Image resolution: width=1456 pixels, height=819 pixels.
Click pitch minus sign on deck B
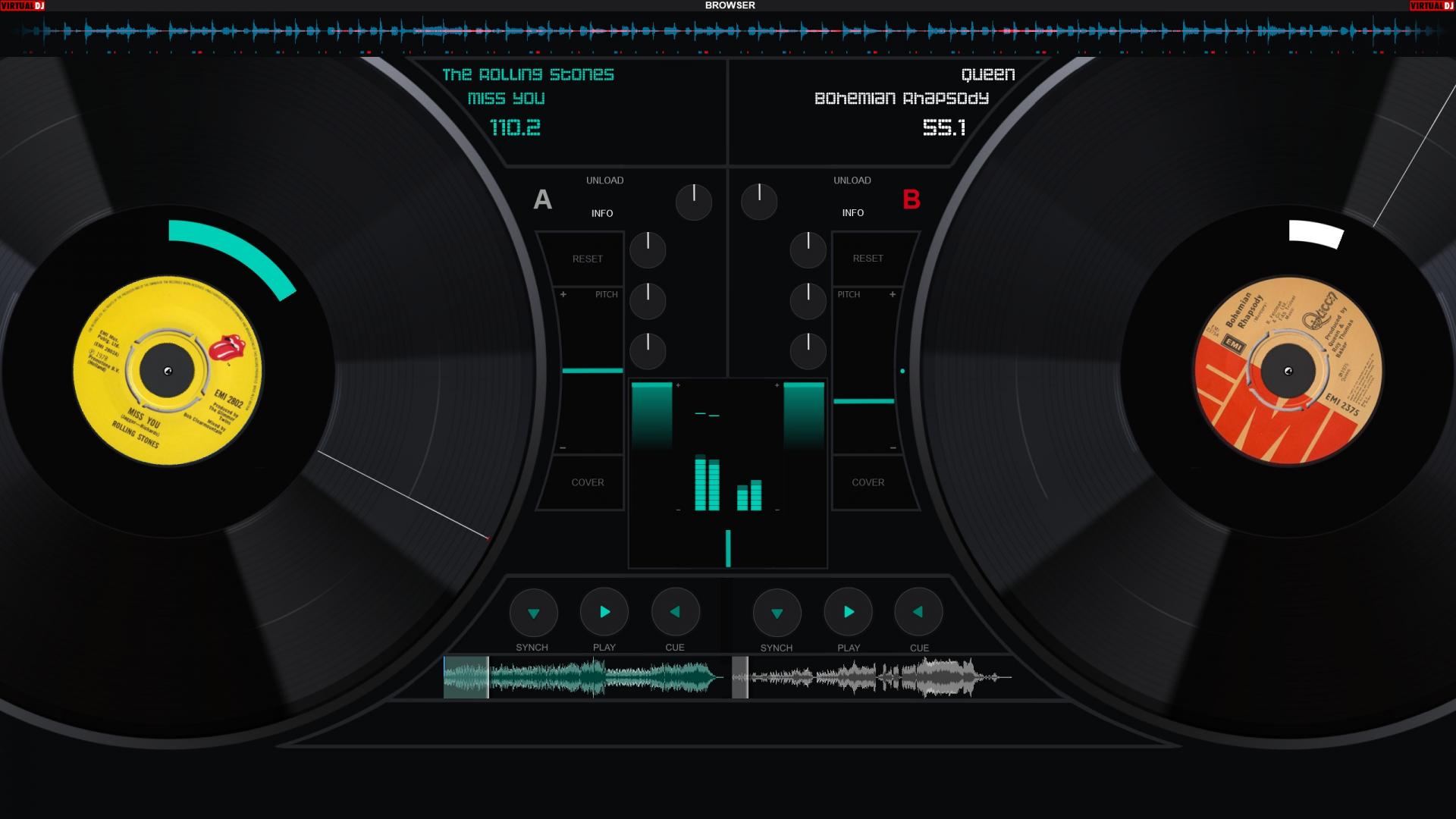(893, 448)
